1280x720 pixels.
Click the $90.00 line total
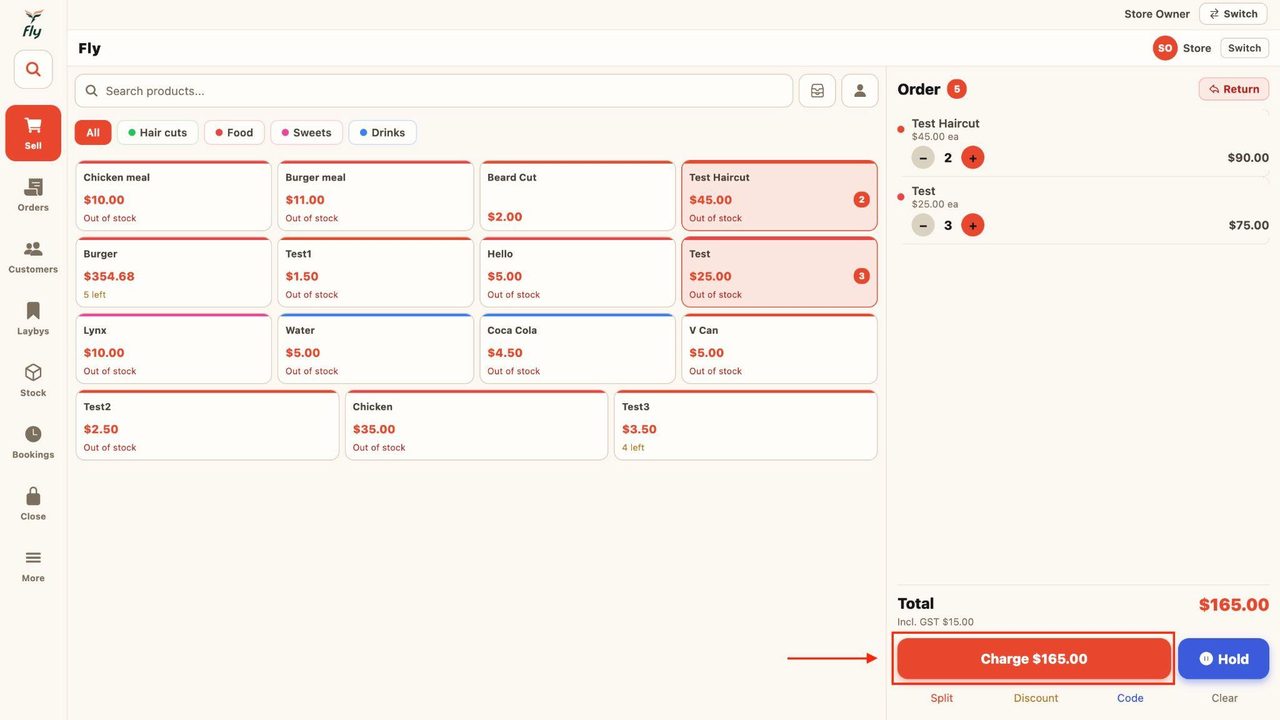[1248, 158]
